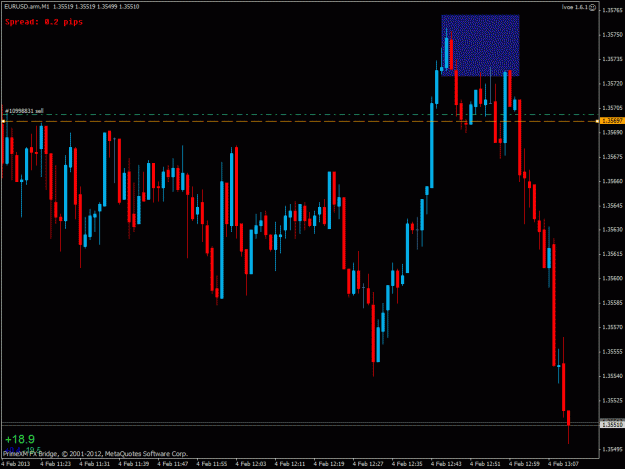The width and height of the screenshot is (625, 469).
Task: Click the 1.35645 price scale label
Action: (x=613, y=206)
